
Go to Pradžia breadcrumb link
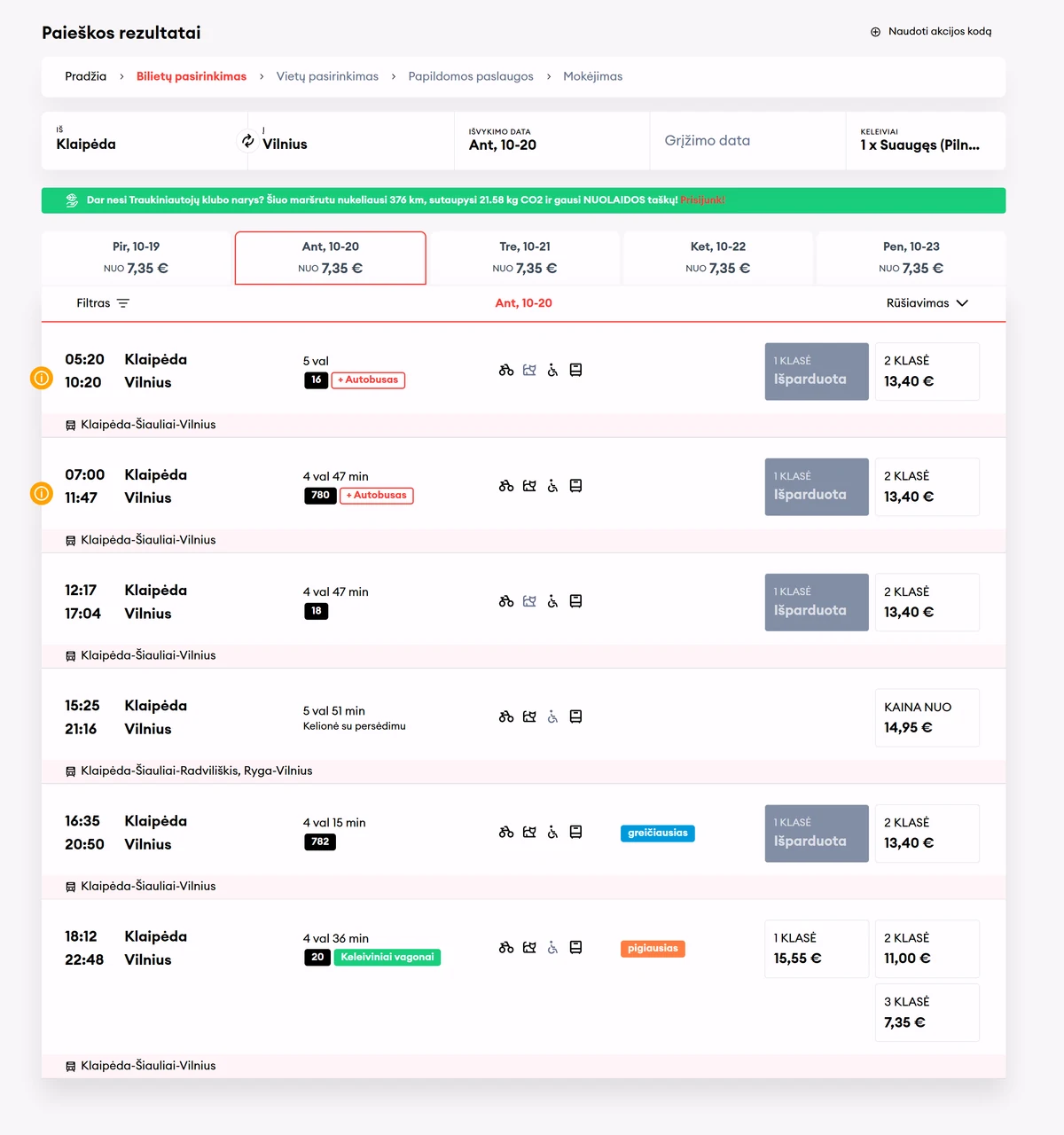pyautogui.click(x=86, y=76)
